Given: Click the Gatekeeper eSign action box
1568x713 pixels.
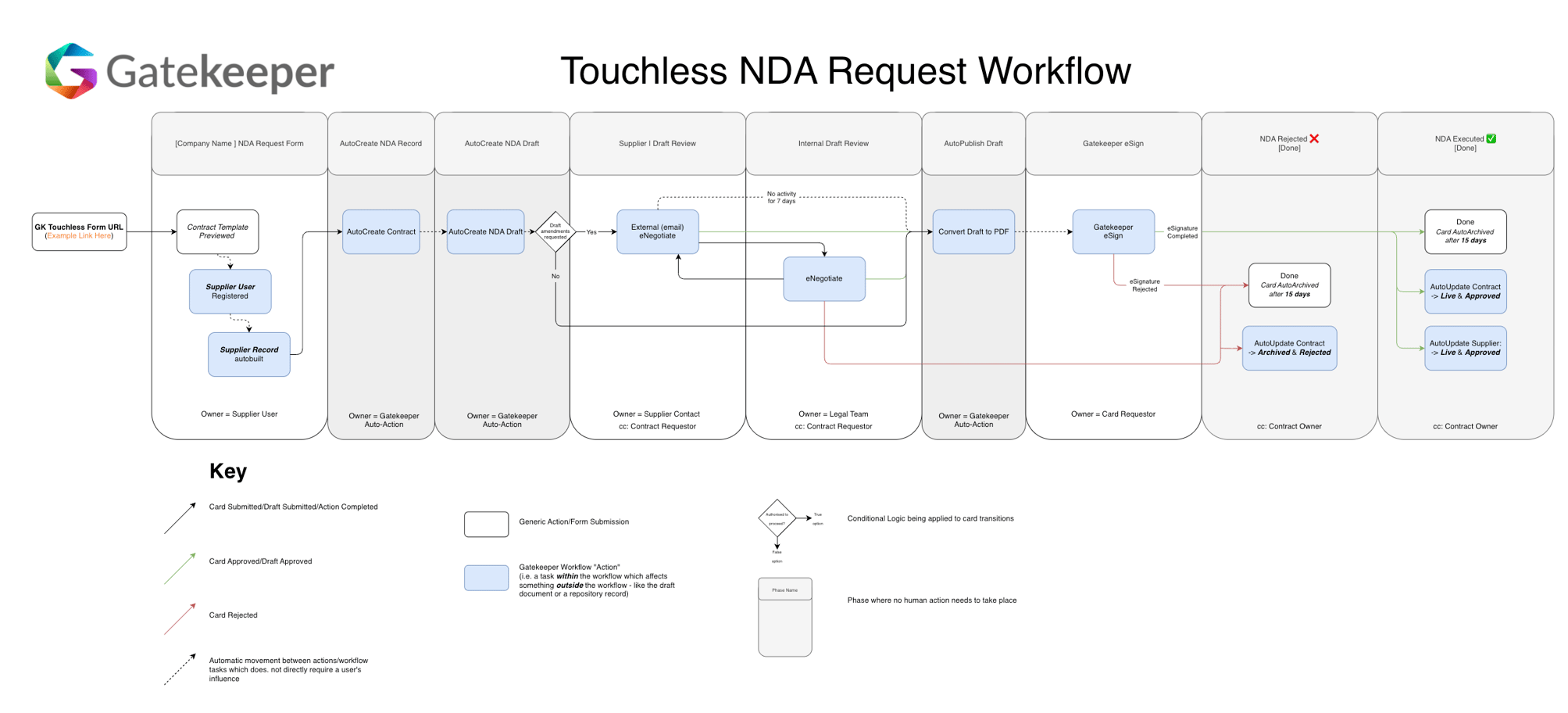Looking at the screenshot, I should point(1113,231).
